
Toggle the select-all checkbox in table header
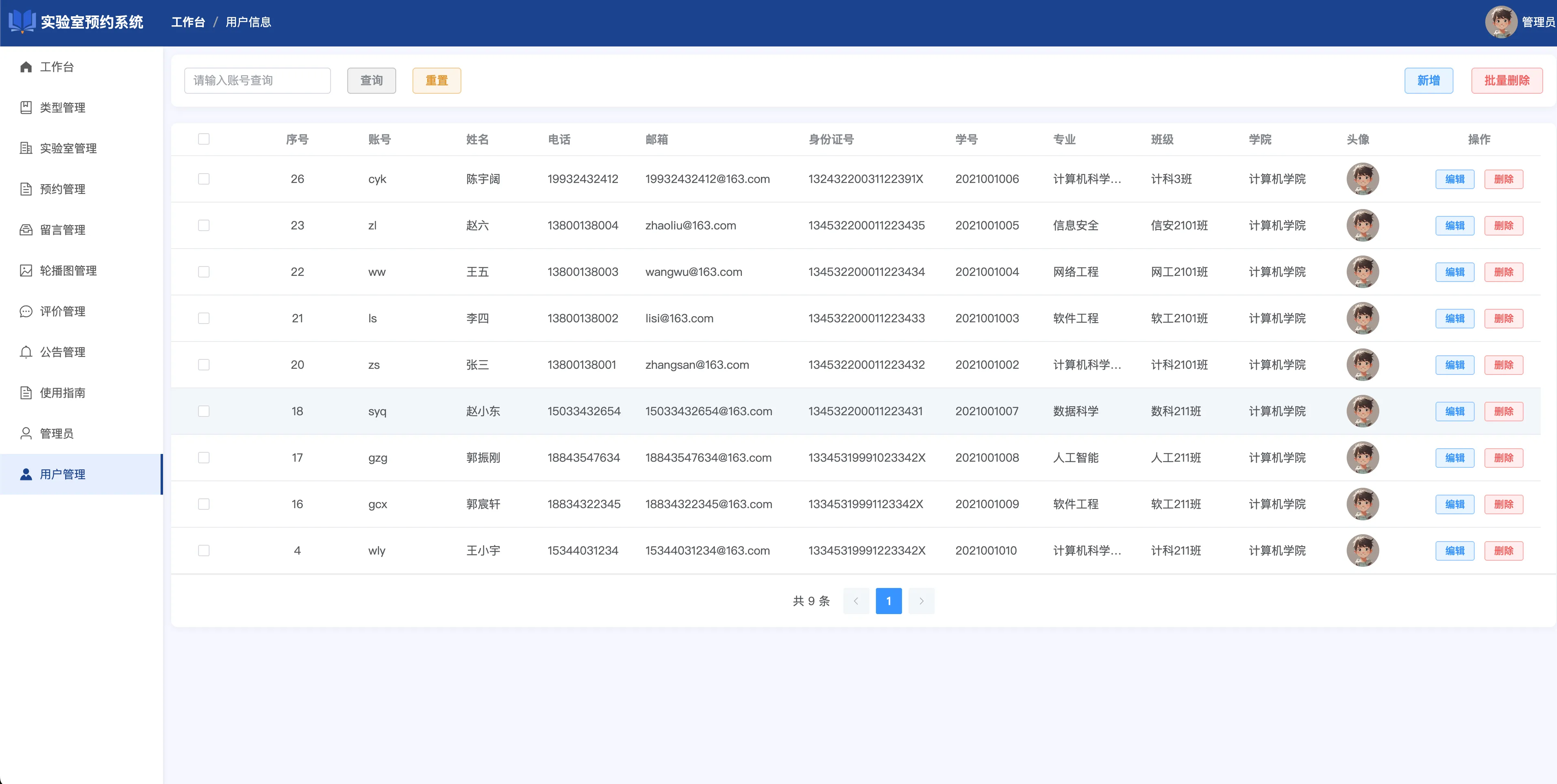pyautogui.click(x=204, y=139)
